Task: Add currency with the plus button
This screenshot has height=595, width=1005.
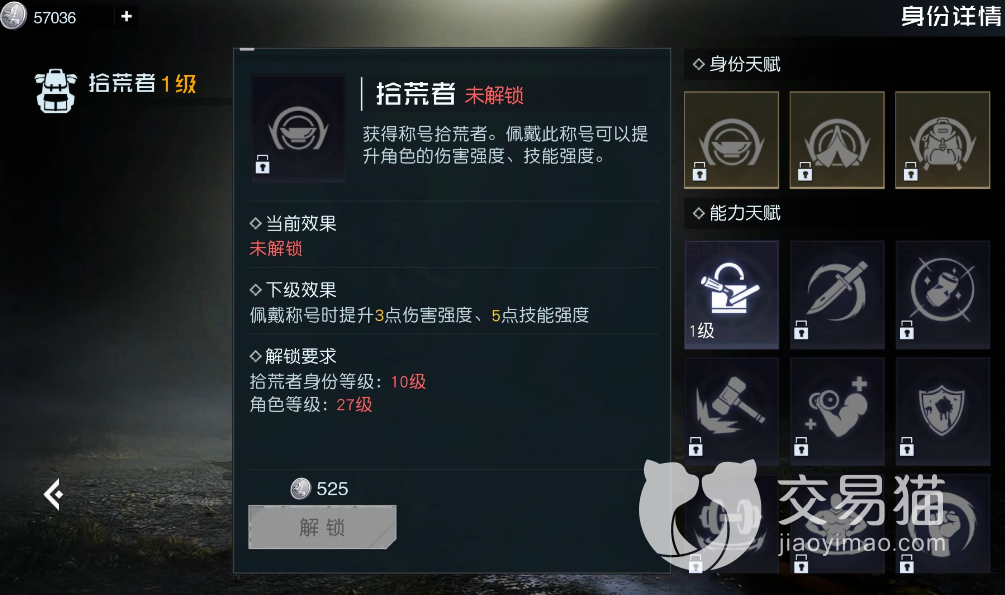Action: (x=126, y=16)
